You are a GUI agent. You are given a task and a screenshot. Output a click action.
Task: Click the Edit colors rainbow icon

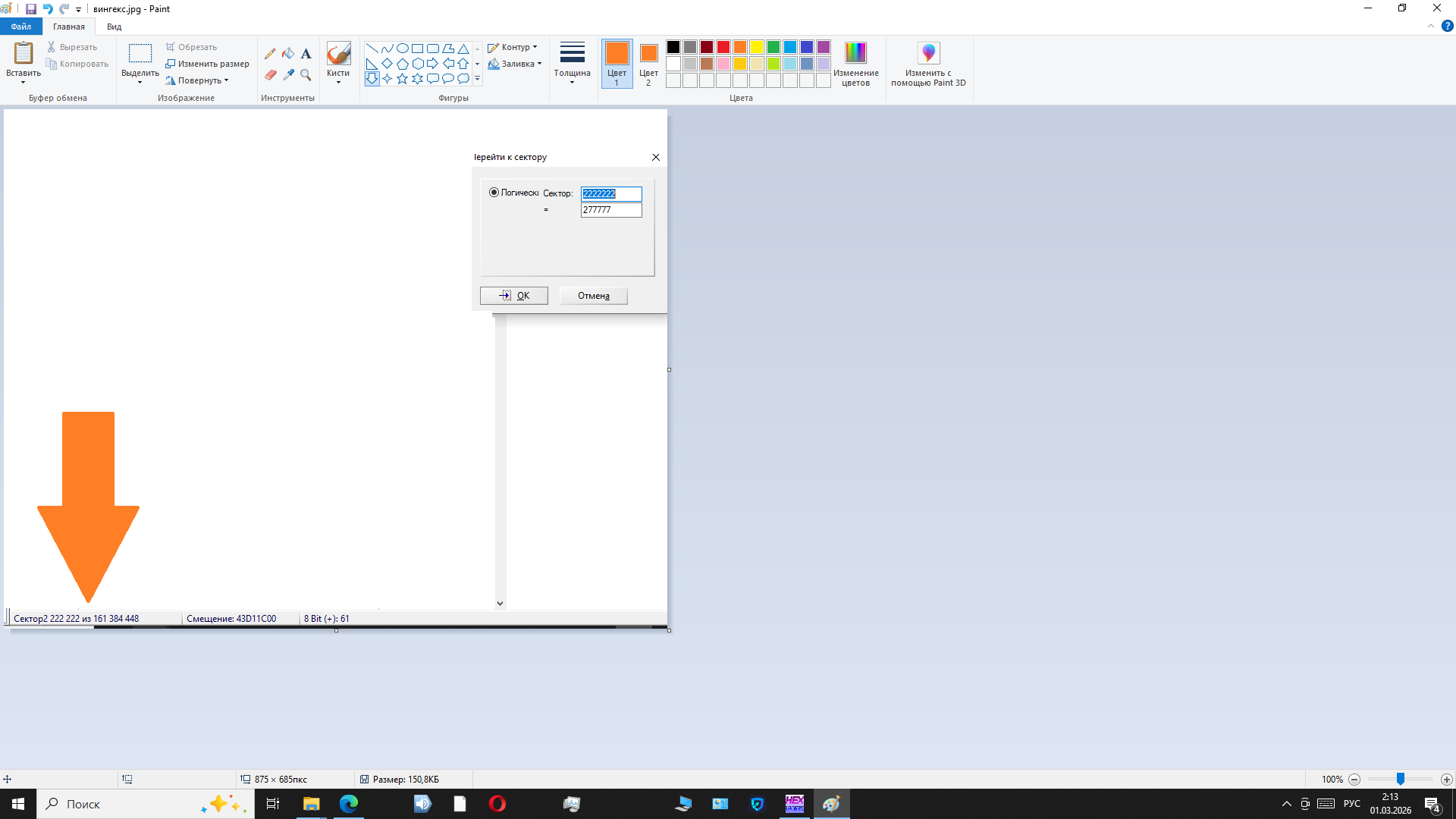tap(855, 53)
